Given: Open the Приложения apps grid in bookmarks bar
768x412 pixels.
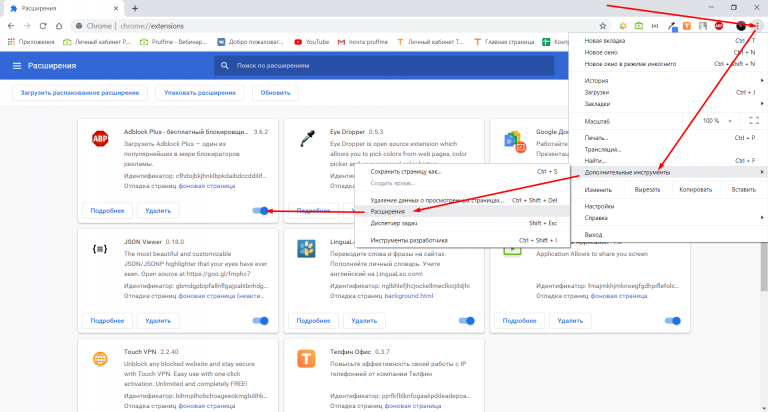Looking at the screenshot, I should click(31, 42).
